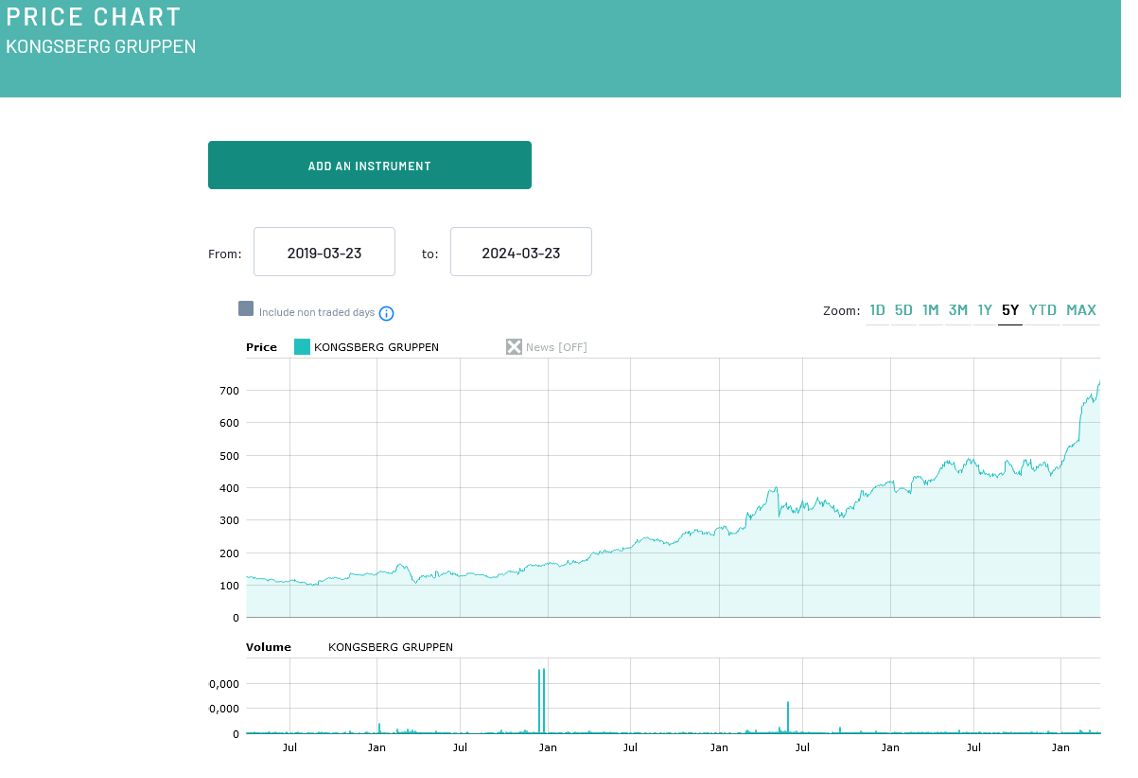Open the non traded days info icon
The height and width of the screenshot is (778, 1138).
(386, 313)
